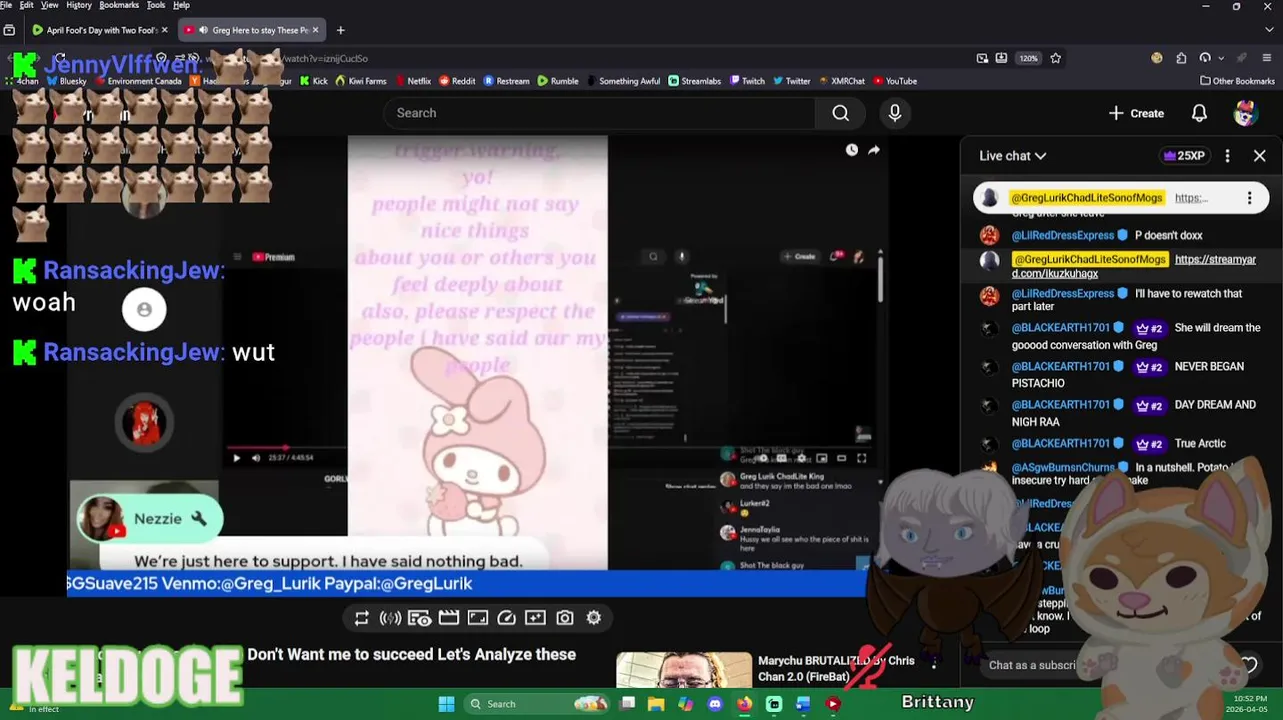The width and height of the screenshot is (1283, 720).
Task: Open options for Marychu BRUTALIZED suggested video
Action: [934, 661]
